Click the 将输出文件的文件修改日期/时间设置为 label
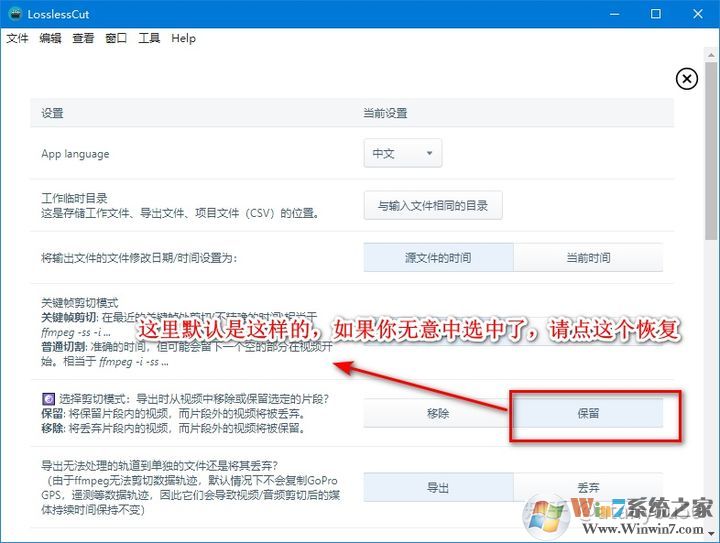This screenshot has width=720, height=543. pyautogui.click(x=139, y=258)
